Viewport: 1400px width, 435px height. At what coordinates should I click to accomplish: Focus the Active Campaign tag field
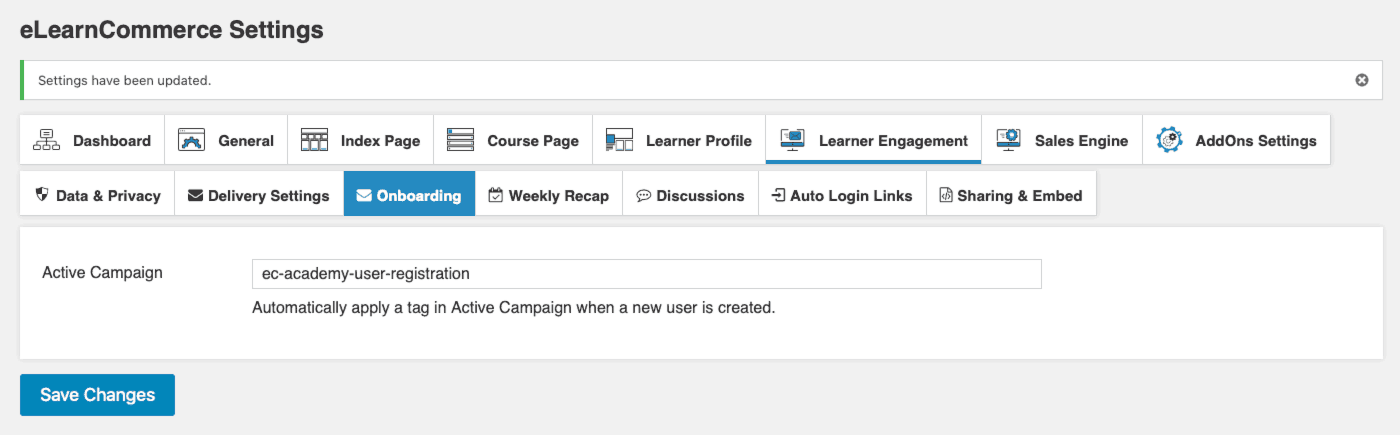pos(646,274)
